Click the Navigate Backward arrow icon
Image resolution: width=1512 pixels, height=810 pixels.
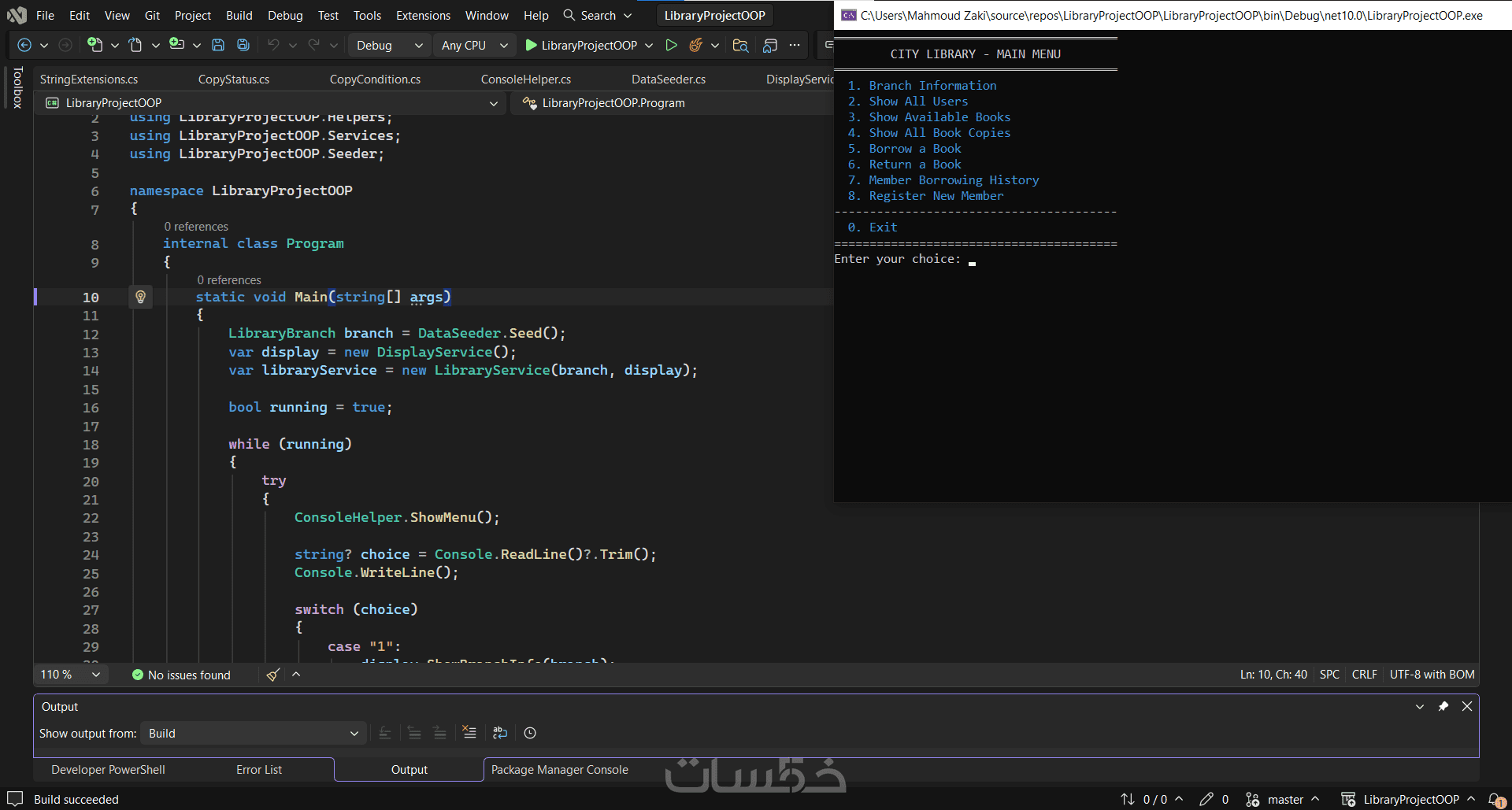coord(24,46)
